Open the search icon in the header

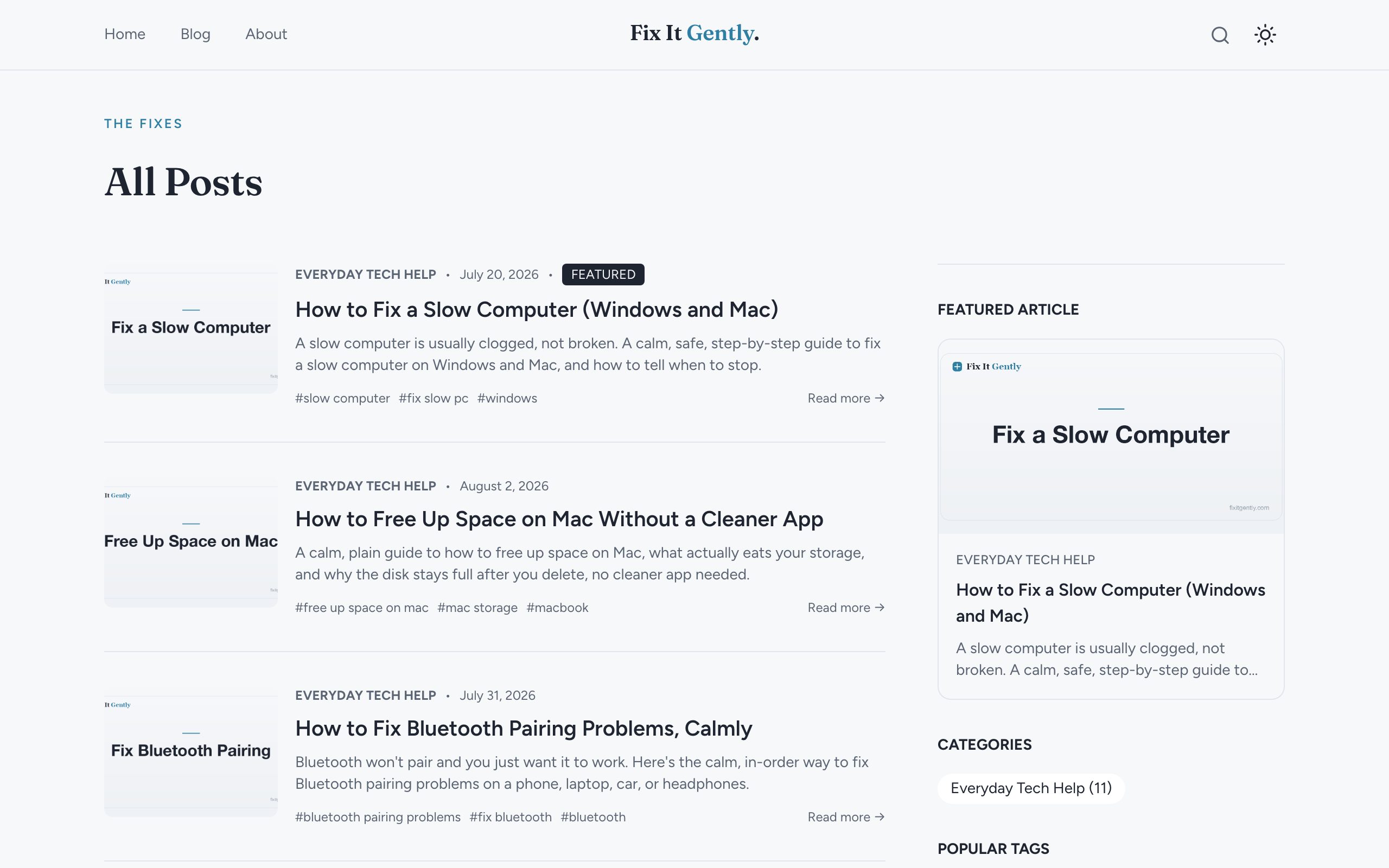pos(1220,35)
